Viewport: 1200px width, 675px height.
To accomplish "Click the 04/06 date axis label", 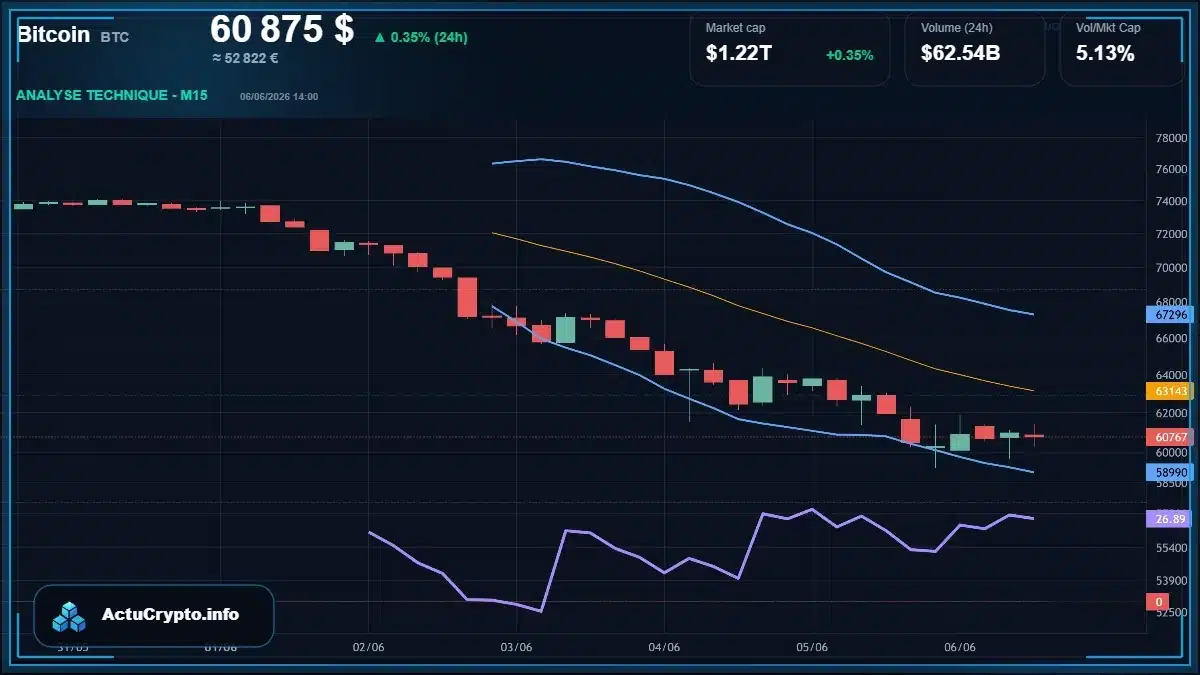I will pos(665,647).
